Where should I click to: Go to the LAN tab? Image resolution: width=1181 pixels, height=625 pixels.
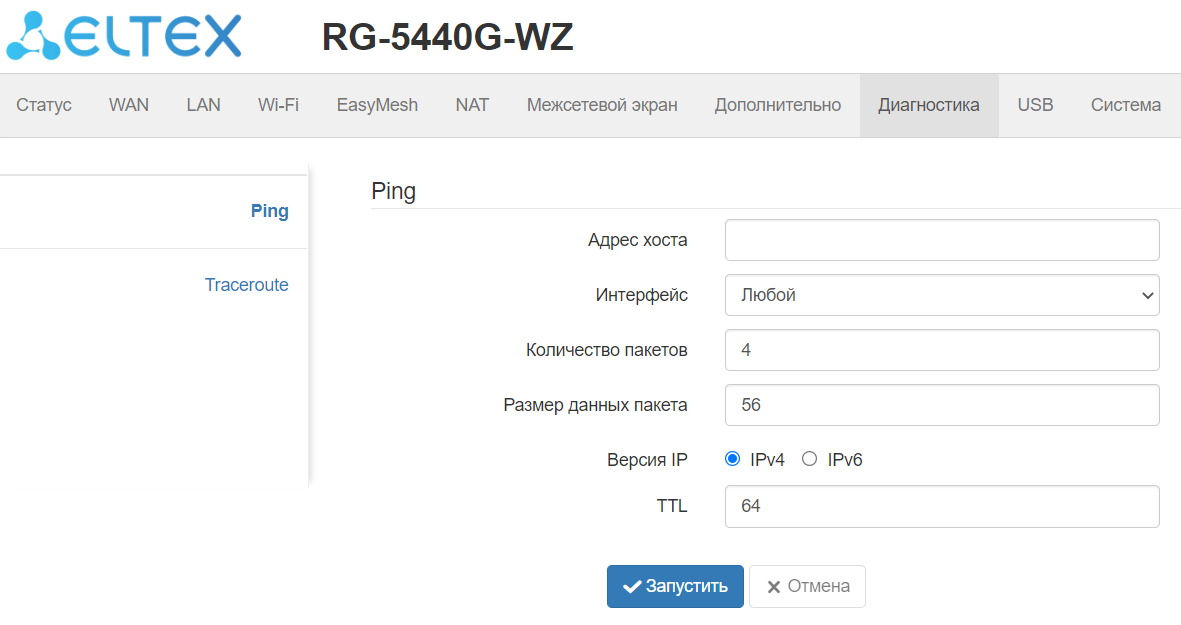pyautogui.click(x=203, y=105)
